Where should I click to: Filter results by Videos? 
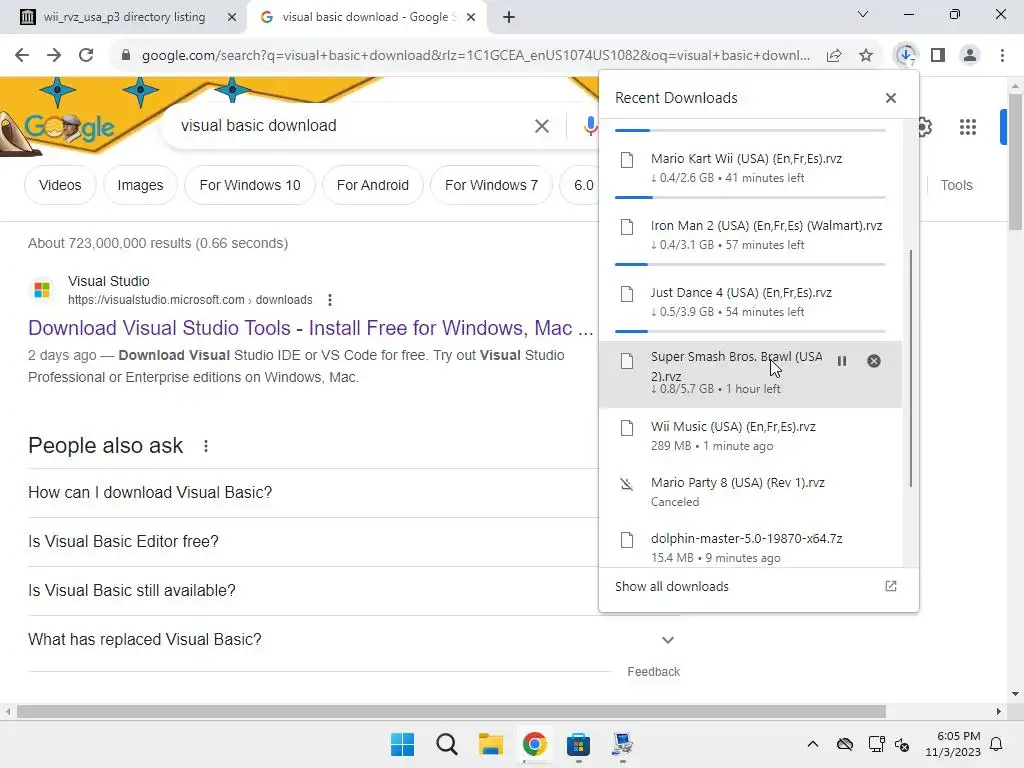click(x=60, y=185)
